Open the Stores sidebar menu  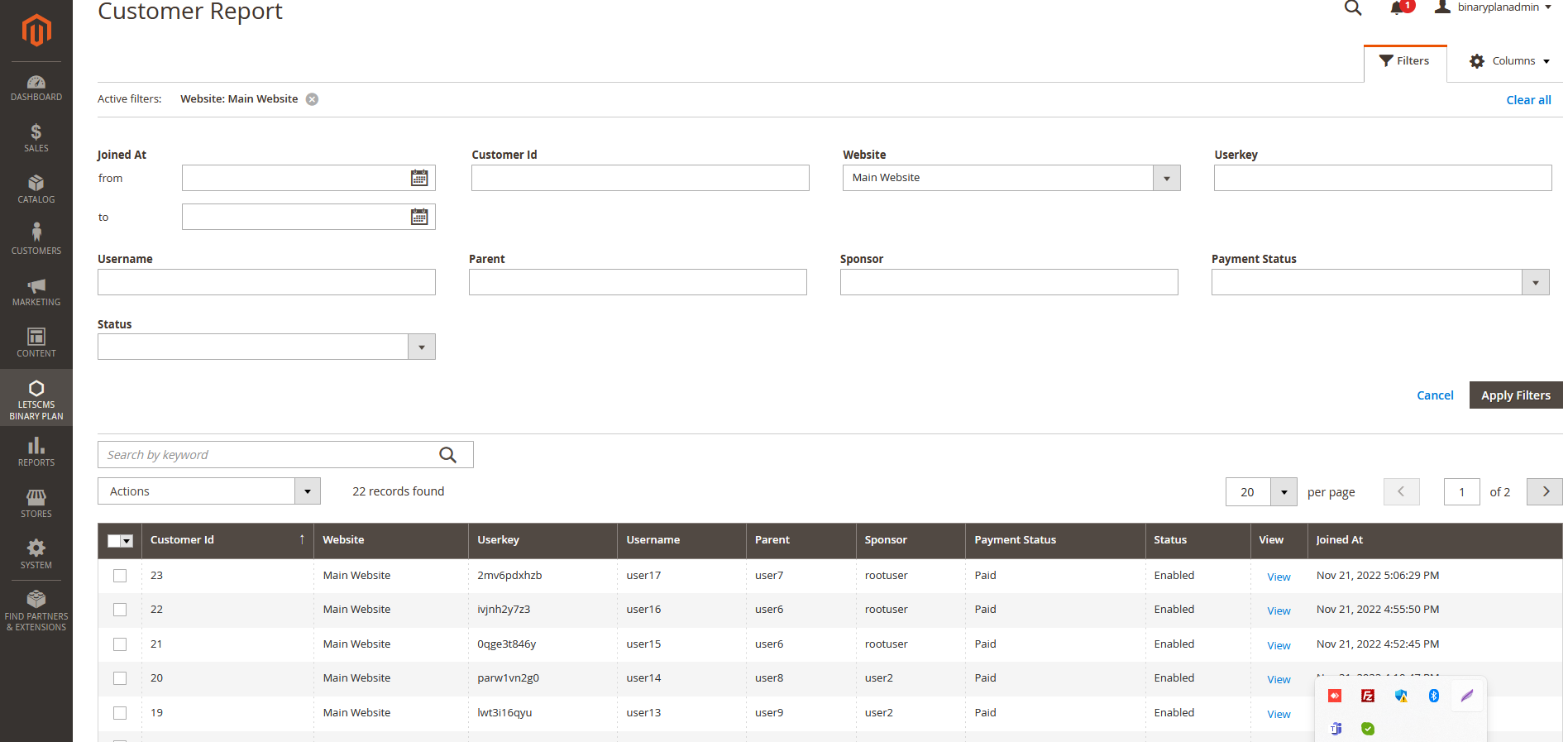[x=36, y=503]
